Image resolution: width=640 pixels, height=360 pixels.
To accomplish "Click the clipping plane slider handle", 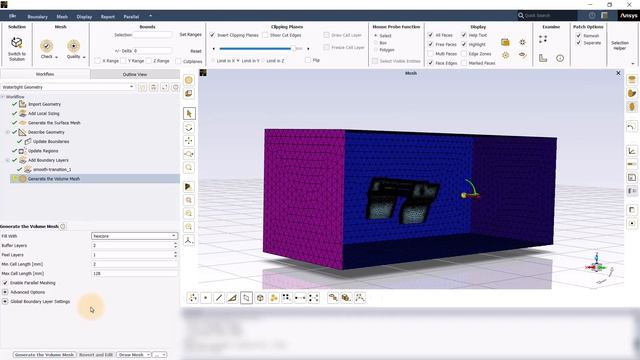I will (x=293, y=49).
